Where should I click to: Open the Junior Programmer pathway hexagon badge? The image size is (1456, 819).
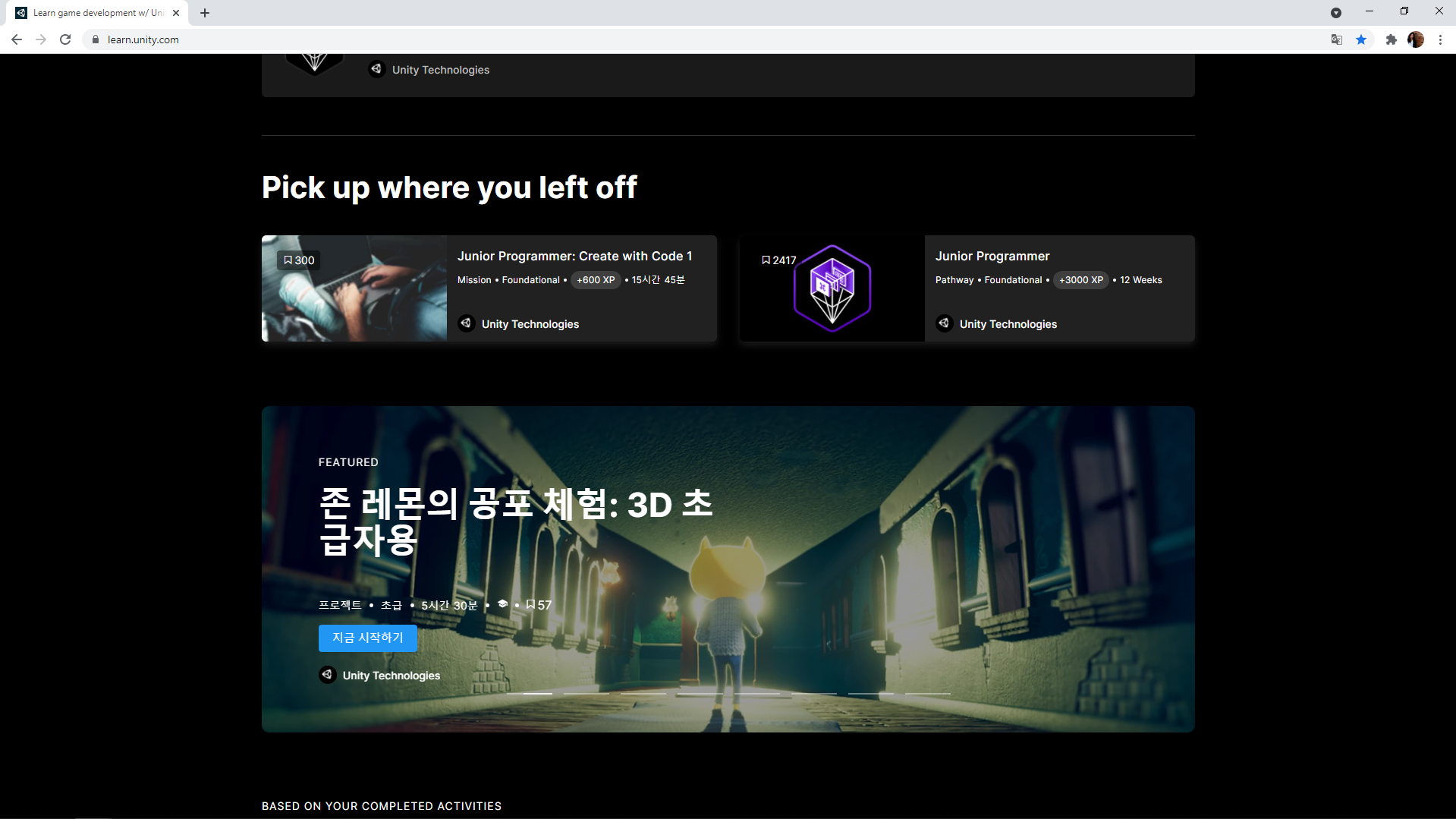(832, 288)
